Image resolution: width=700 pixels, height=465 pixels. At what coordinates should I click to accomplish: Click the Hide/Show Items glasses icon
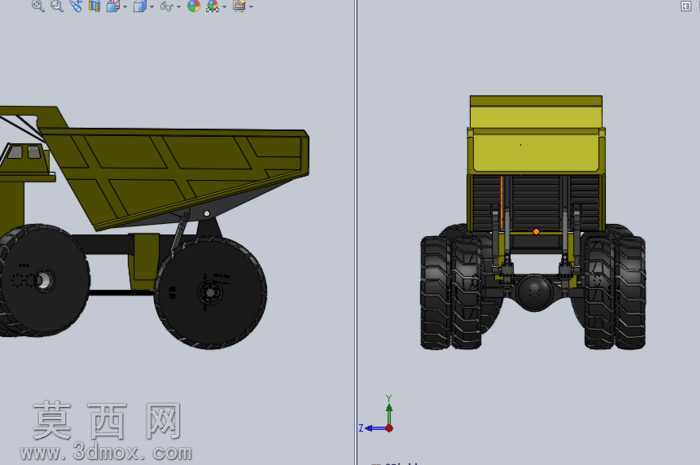click(x=167, y=6)
